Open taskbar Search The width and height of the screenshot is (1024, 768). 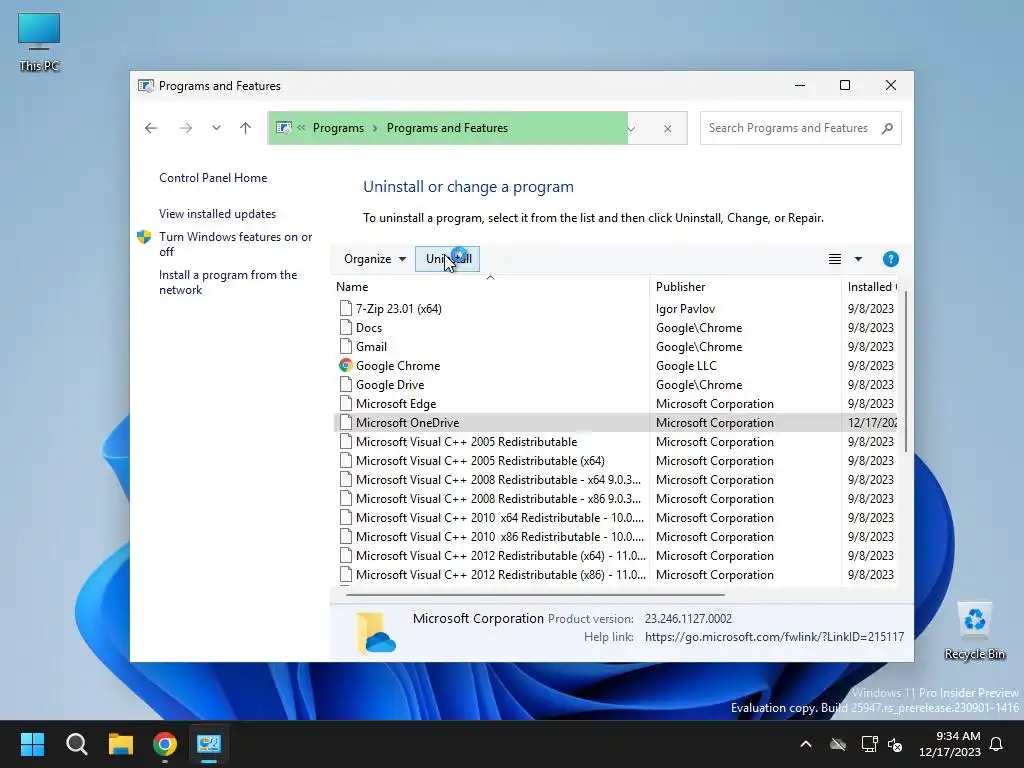(x=76, y=744)
